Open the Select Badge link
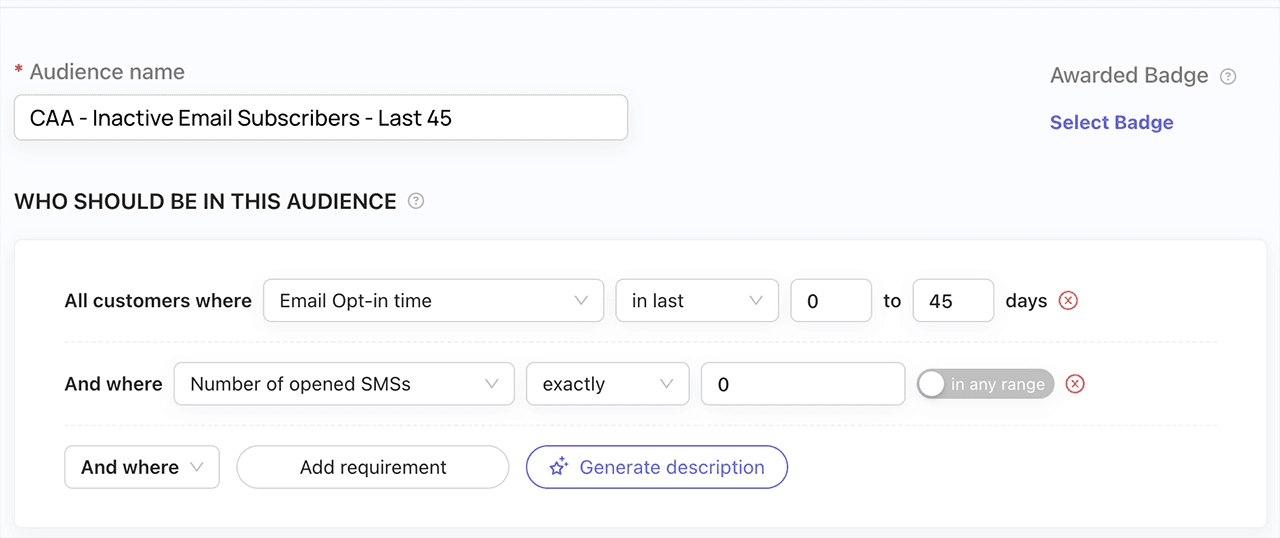 coord(1111,123)
